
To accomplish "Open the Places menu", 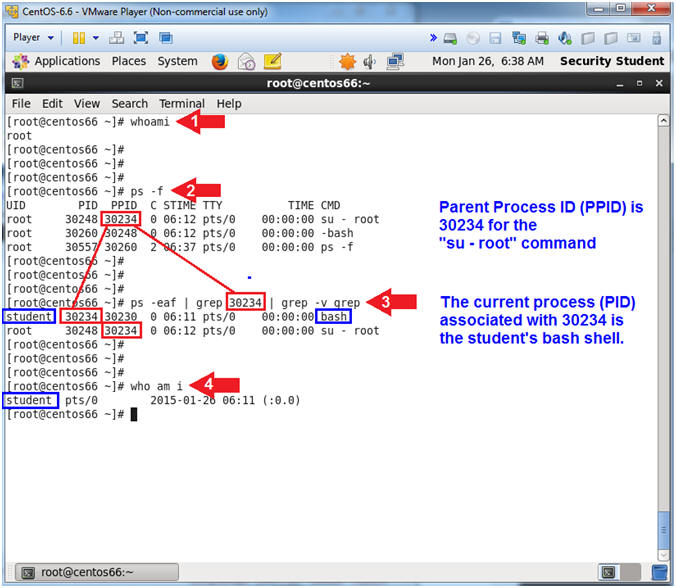I will click(128, 61).
